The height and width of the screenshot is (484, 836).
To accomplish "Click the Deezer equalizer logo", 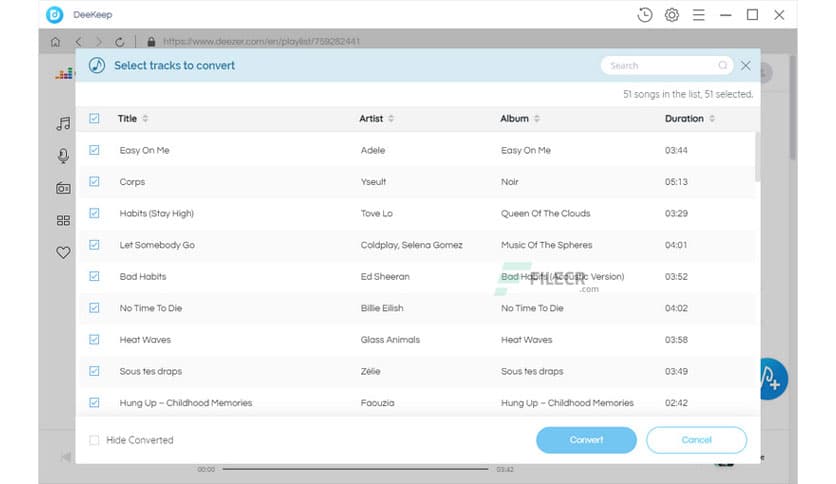I will tap(65, 74).
